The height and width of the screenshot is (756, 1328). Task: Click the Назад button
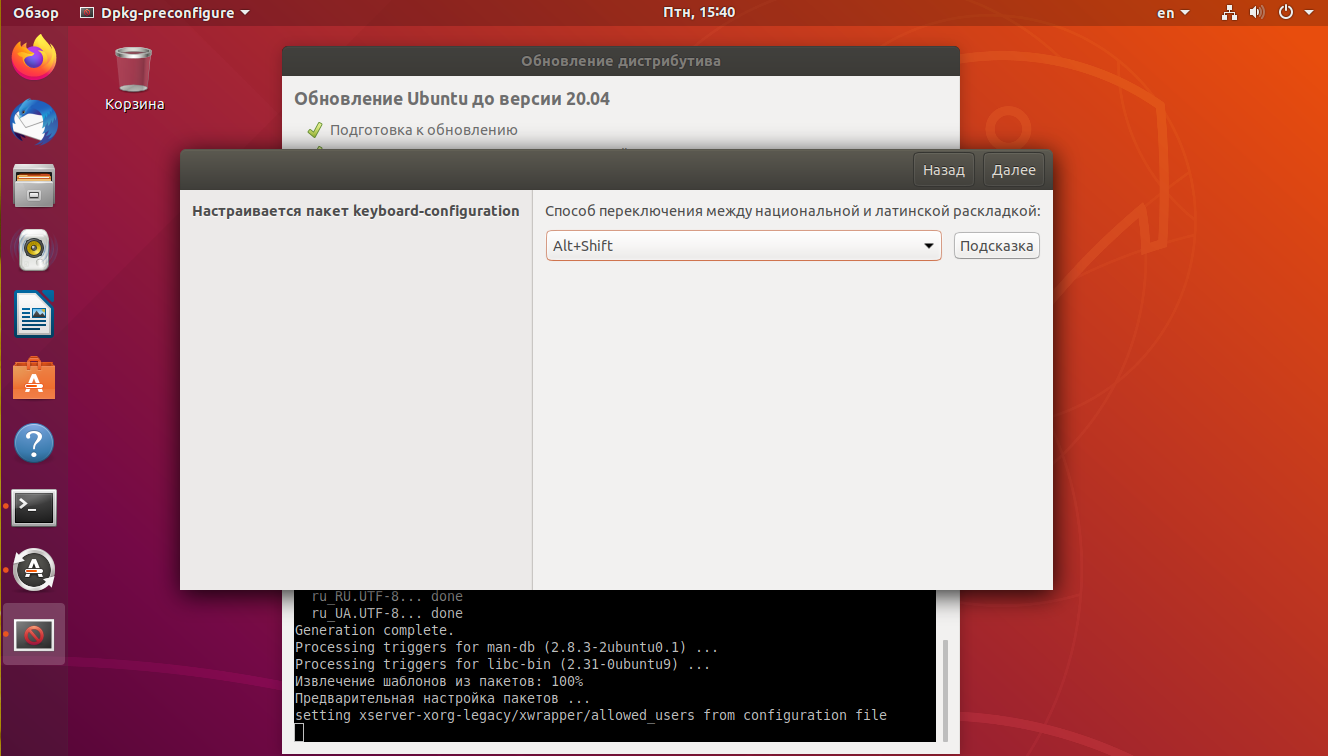point(943,170)
